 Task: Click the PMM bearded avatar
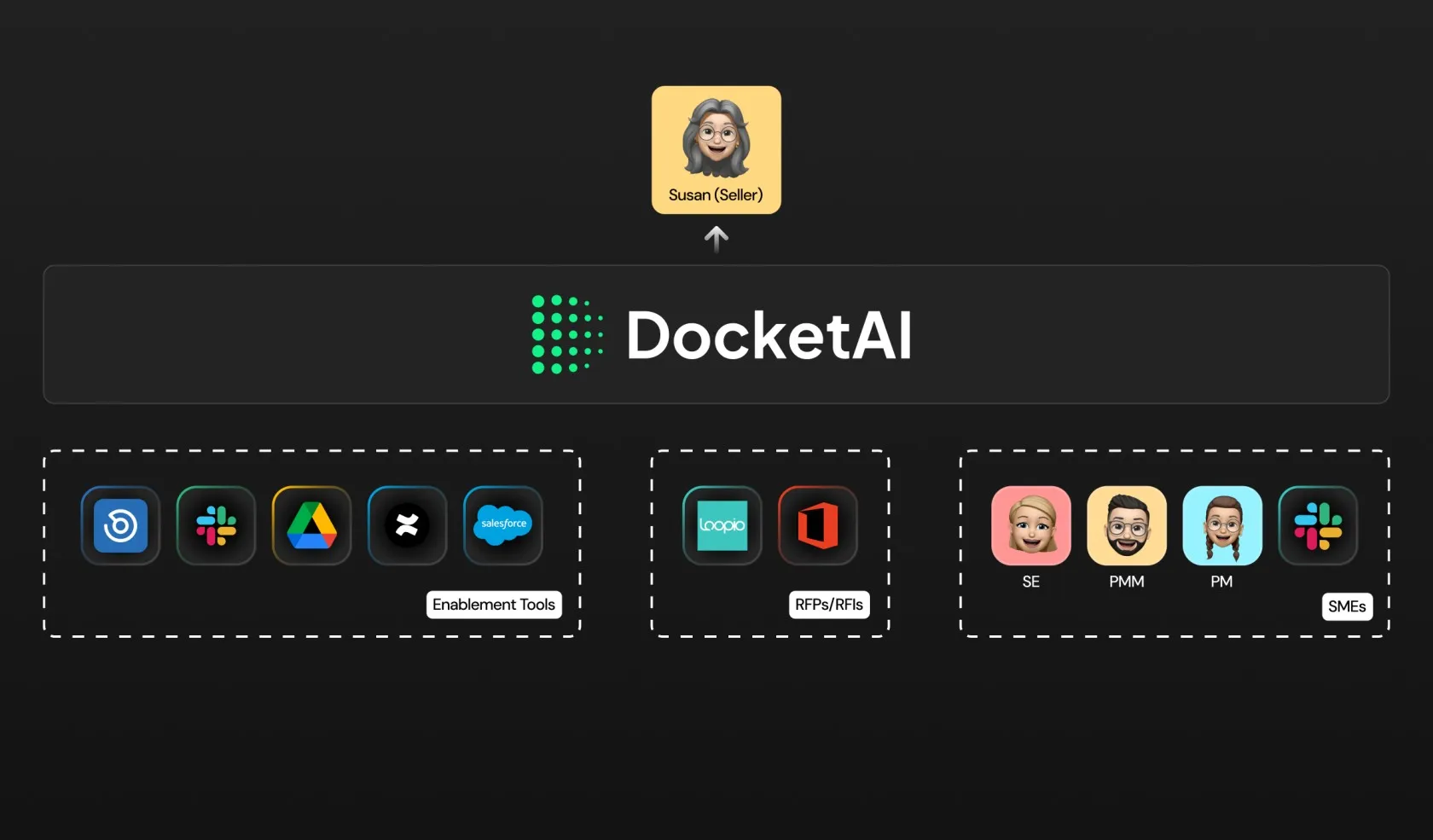point(1127,525)
